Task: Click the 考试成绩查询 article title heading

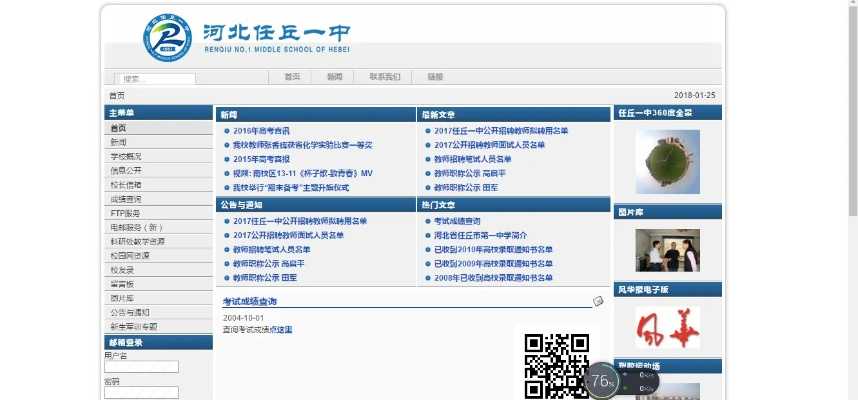Action: click(x=250, y=302)
